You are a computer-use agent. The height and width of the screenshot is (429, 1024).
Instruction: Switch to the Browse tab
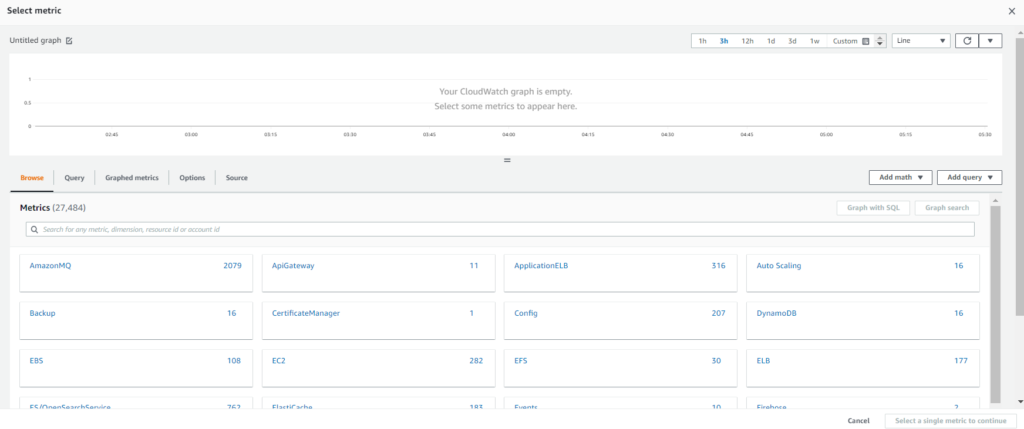(x=32, y=178)
